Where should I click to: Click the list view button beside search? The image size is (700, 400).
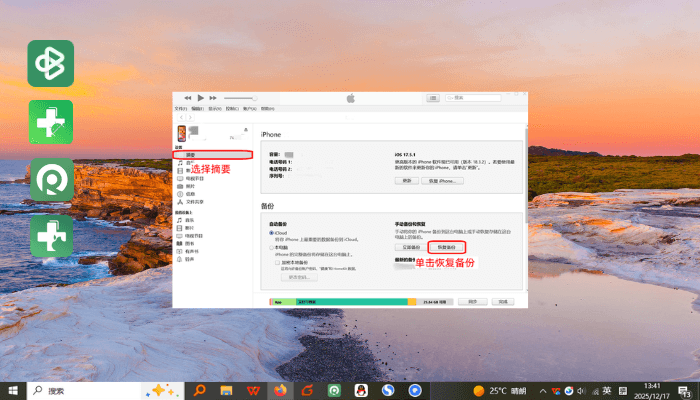coord(433,98)
